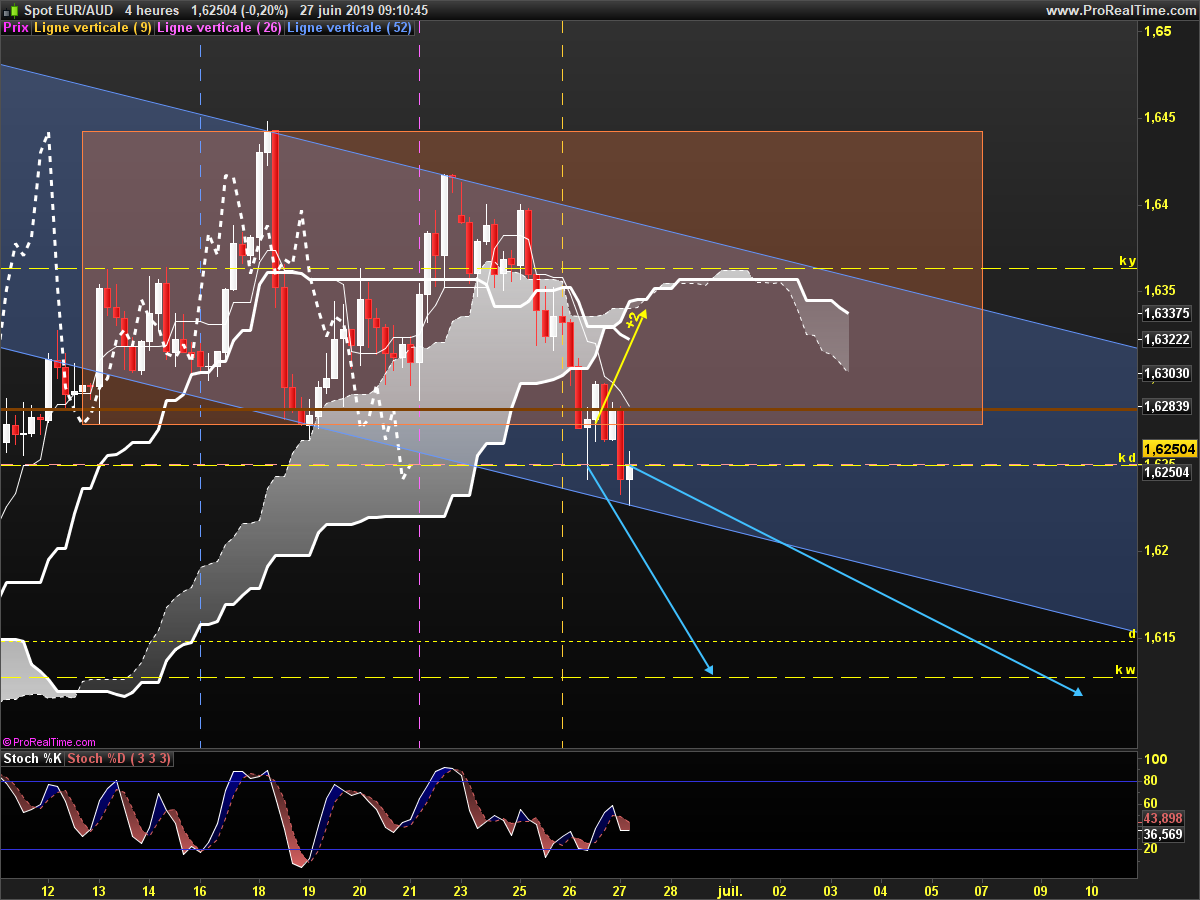Click the ProRealTime.com watermark link in the chart
The height and width of the screenshot is (900, 1200).
pos(49,742)
